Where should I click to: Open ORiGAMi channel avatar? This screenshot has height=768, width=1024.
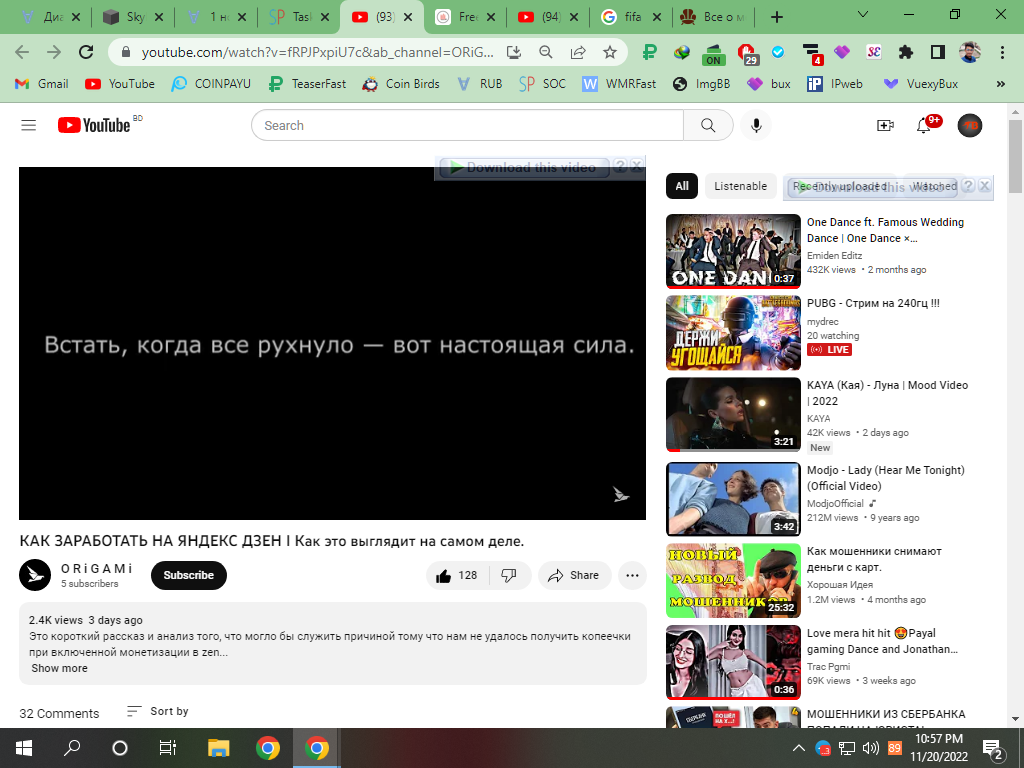pos(35,575)
